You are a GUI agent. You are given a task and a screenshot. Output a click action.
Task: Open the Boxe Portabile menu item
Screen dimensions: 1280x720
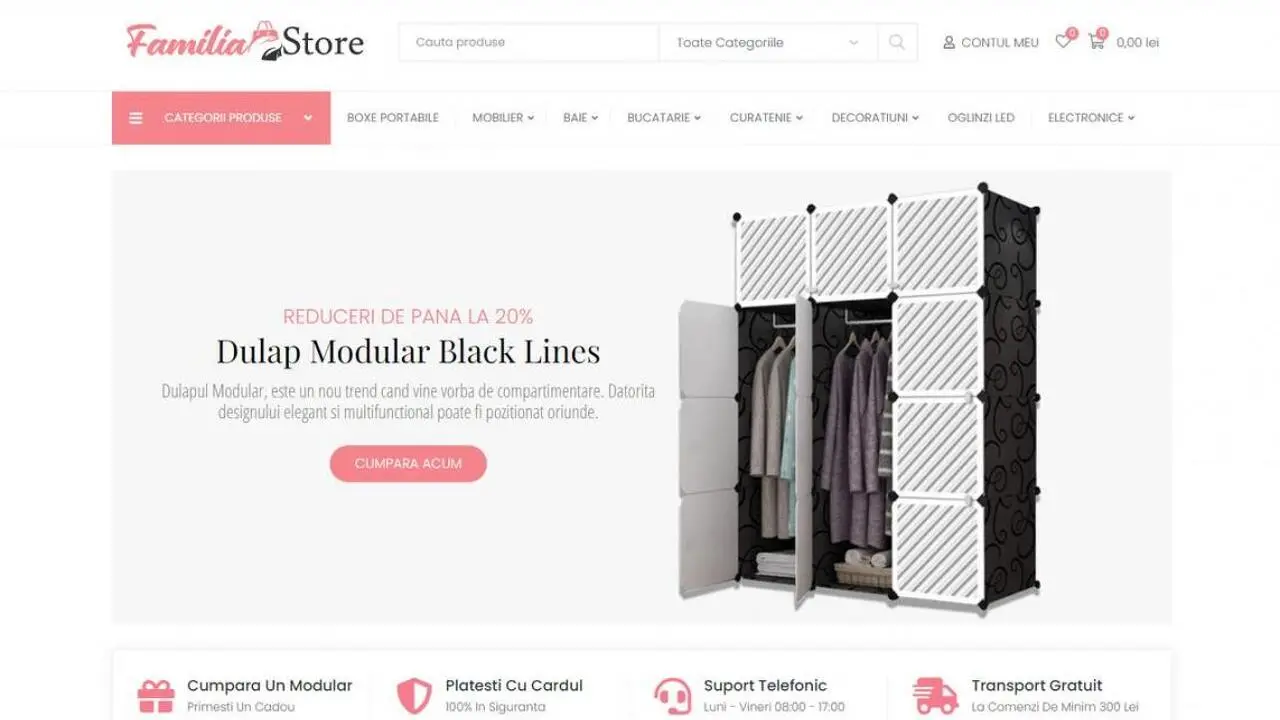click(393, 118)
